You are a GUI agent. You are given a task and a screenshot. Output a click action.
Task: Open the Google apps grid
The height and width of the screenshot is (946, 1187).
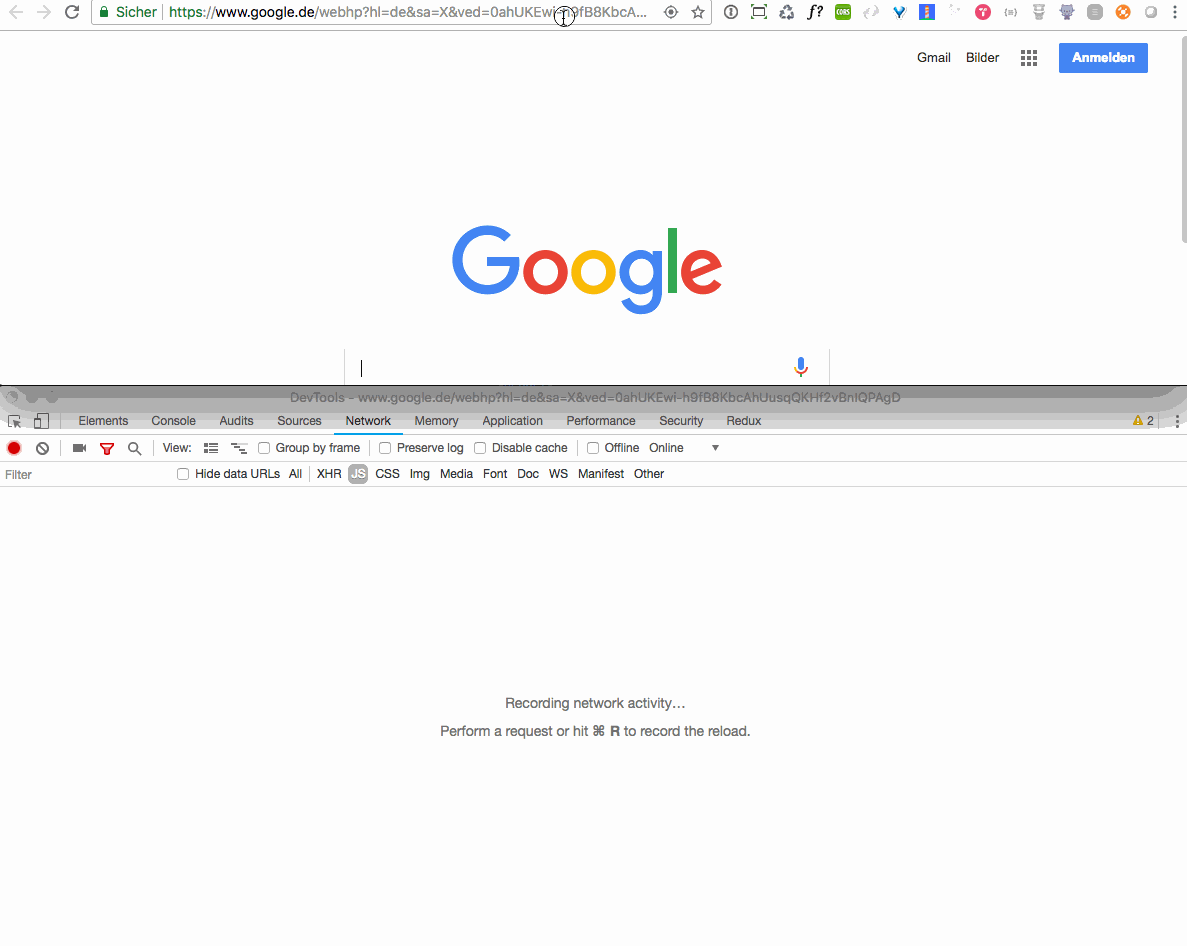click(1028, 58)
